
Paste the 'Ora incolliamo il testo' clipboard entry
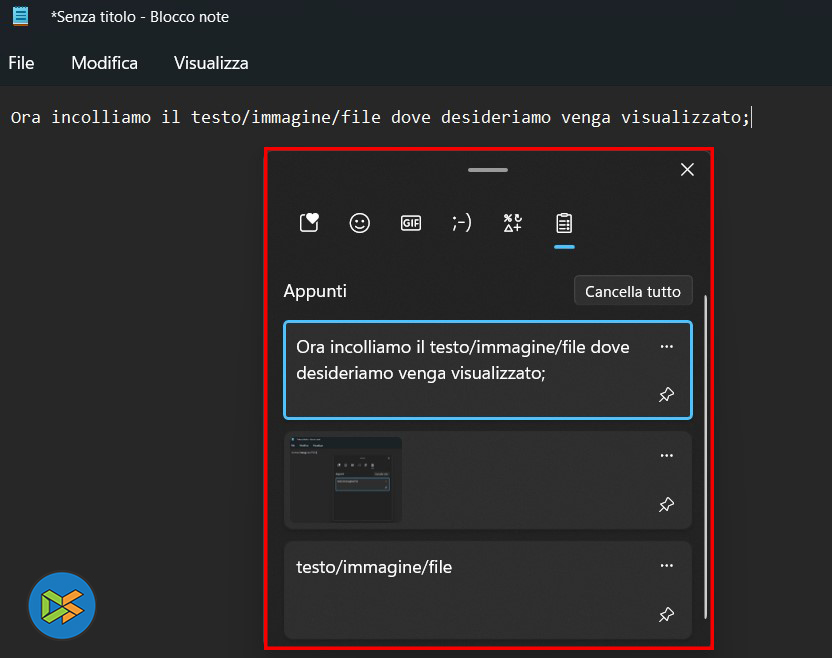tap(488, 370)
